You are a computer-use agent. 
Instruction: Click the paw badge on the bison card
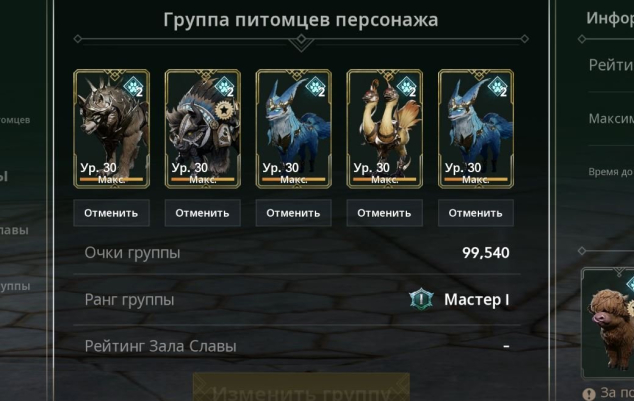(x=225, y=87)
